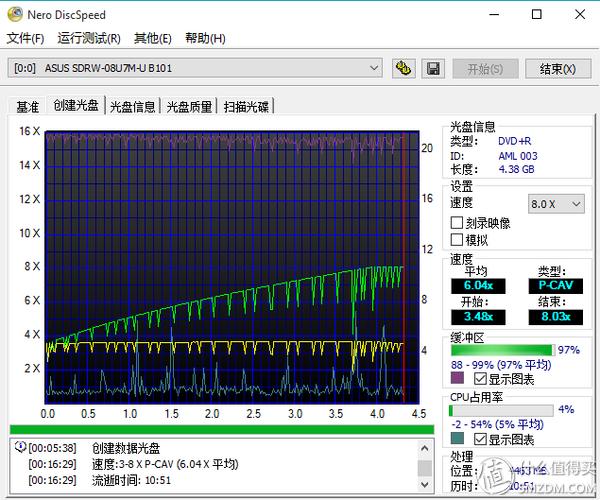Click the clock icon in the log
This screenshot has height=500, width=600.
20,448
